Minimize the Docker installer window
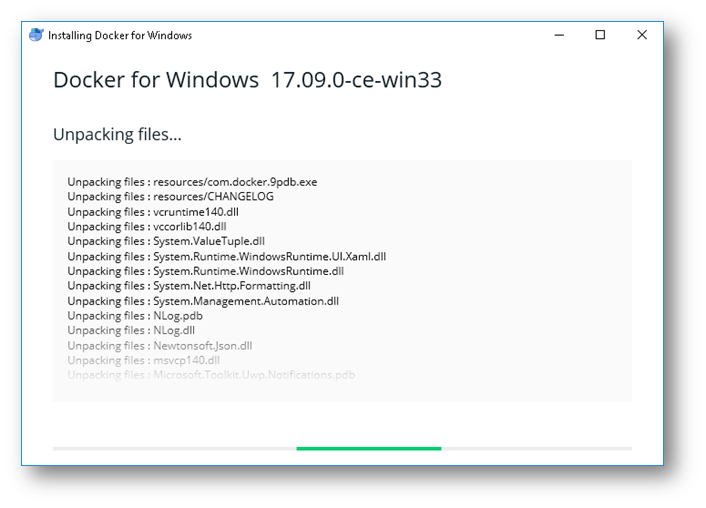This screenshot has width=706, height=508. tap(559, 35)
